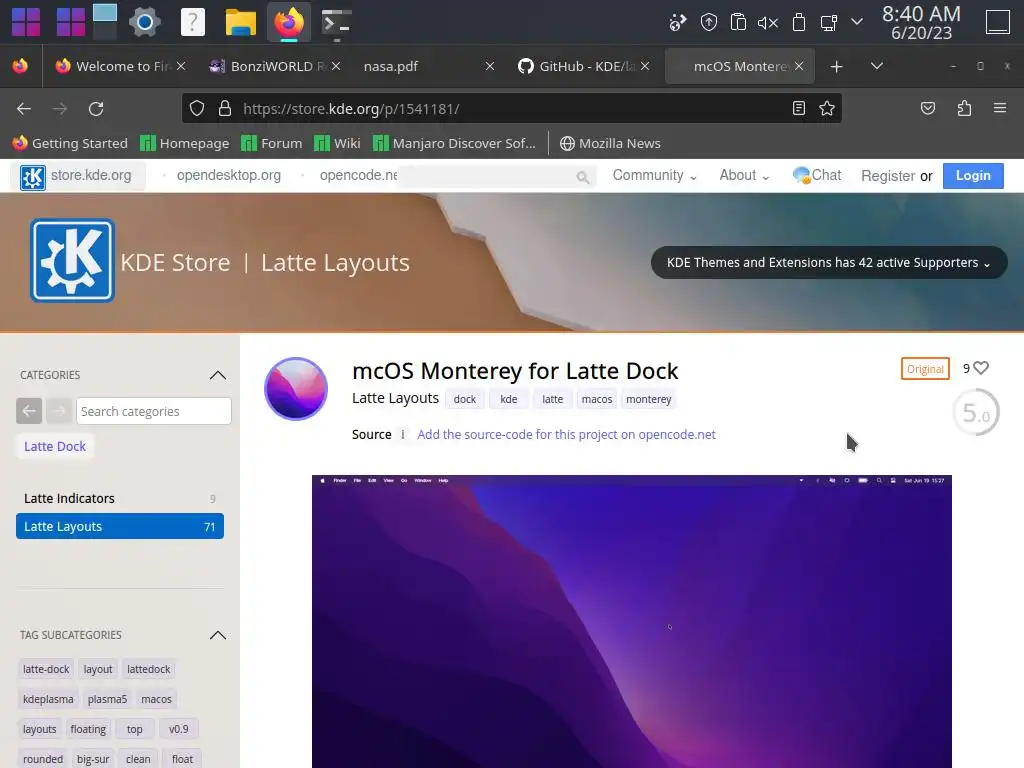List all tabs dropdown arrow
The image size is (1024, 768).
pos(877,66)
